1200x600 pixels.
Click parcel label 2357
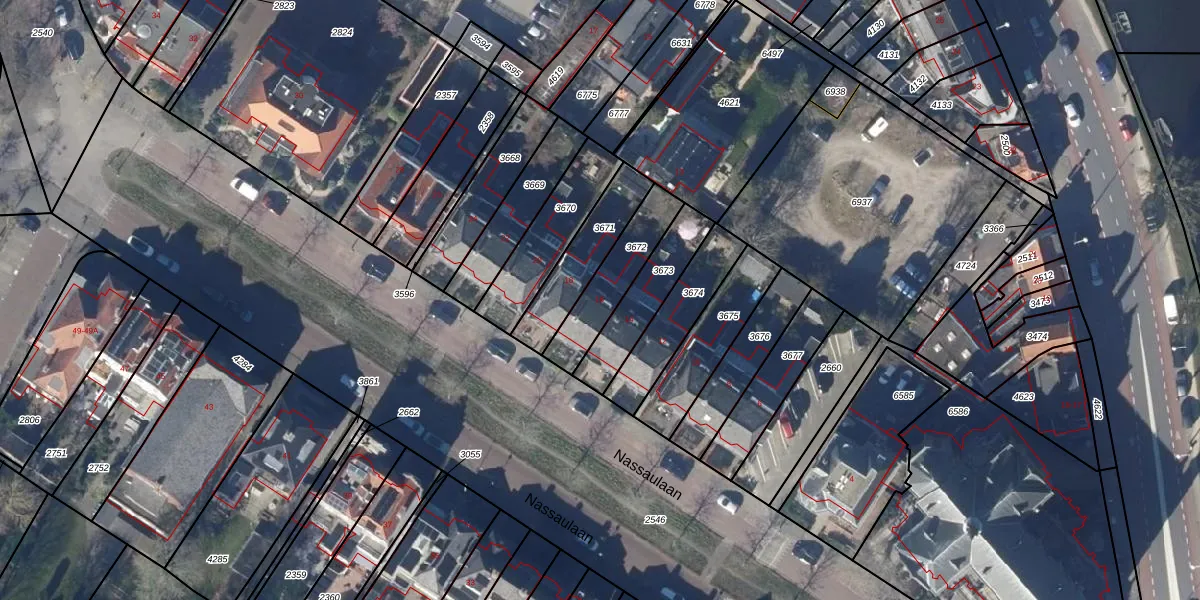click(x=447, y=95)
